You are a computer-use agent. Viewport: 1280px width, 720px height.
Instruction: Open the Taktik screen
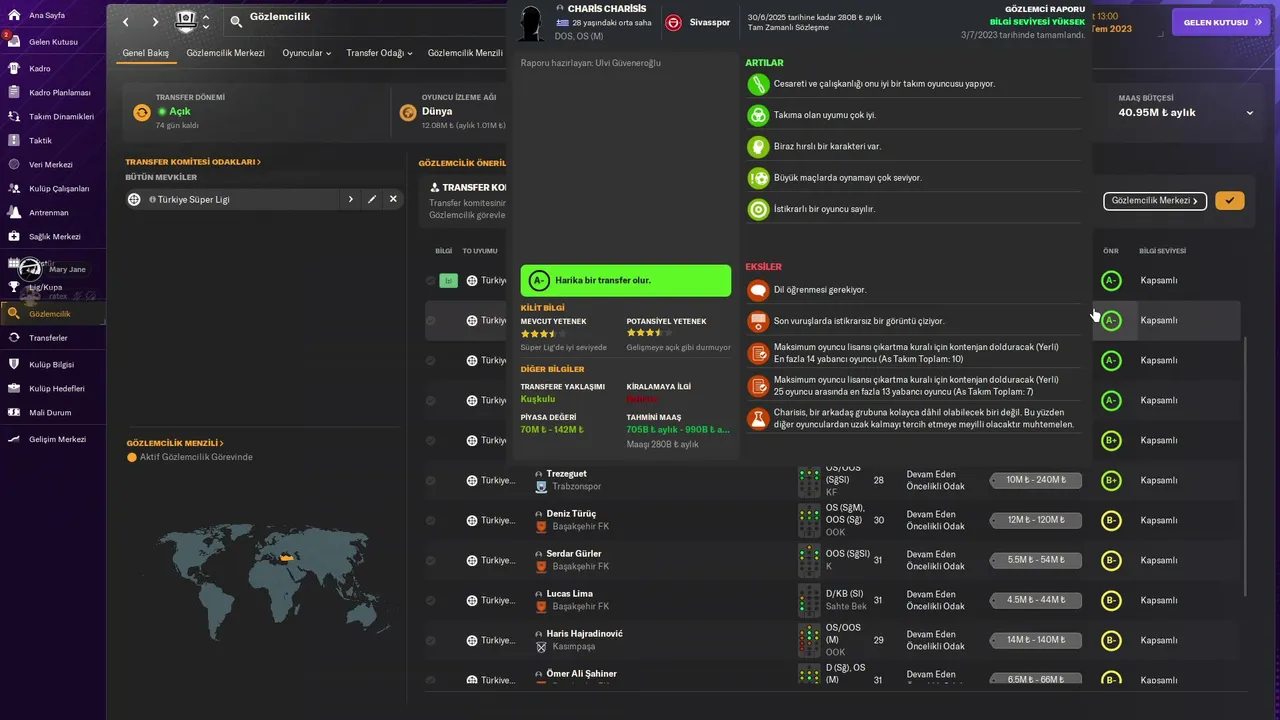click(40, 141)
